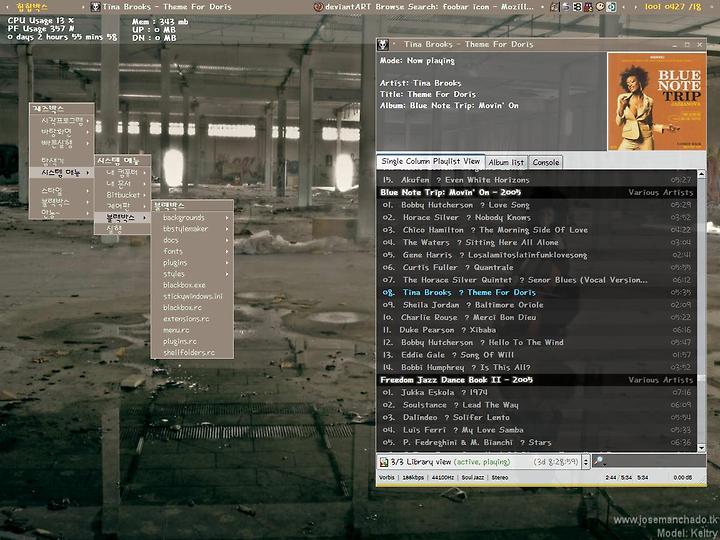This screenshot has width=720, height=540.
Task: Select Charlie Rouse Merci Bon Dieu track
Action: (x=536, y=317)
